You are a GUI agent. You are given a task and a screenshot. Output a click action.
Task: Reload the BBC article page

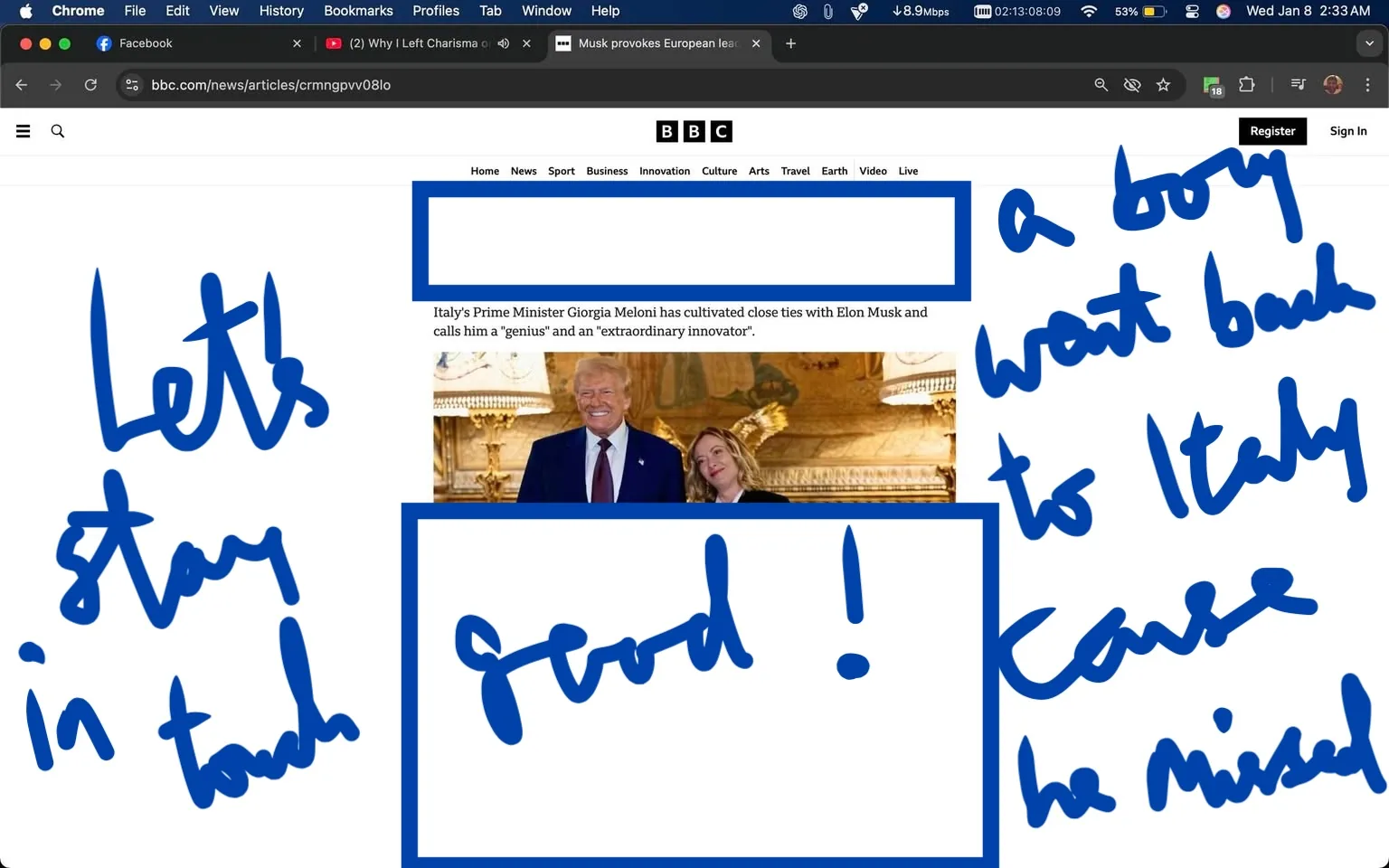pos(90,85)
